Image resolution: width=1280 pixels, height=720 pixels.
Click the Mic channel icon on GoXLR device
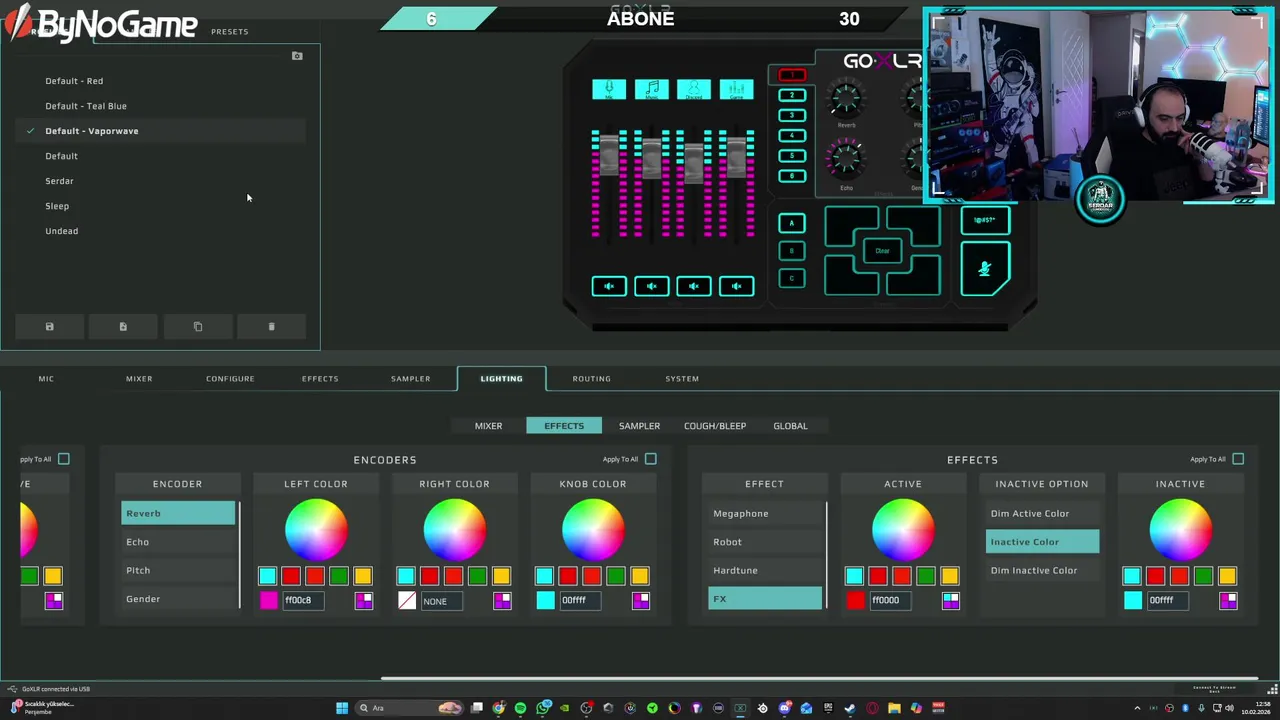click(609, 90)
